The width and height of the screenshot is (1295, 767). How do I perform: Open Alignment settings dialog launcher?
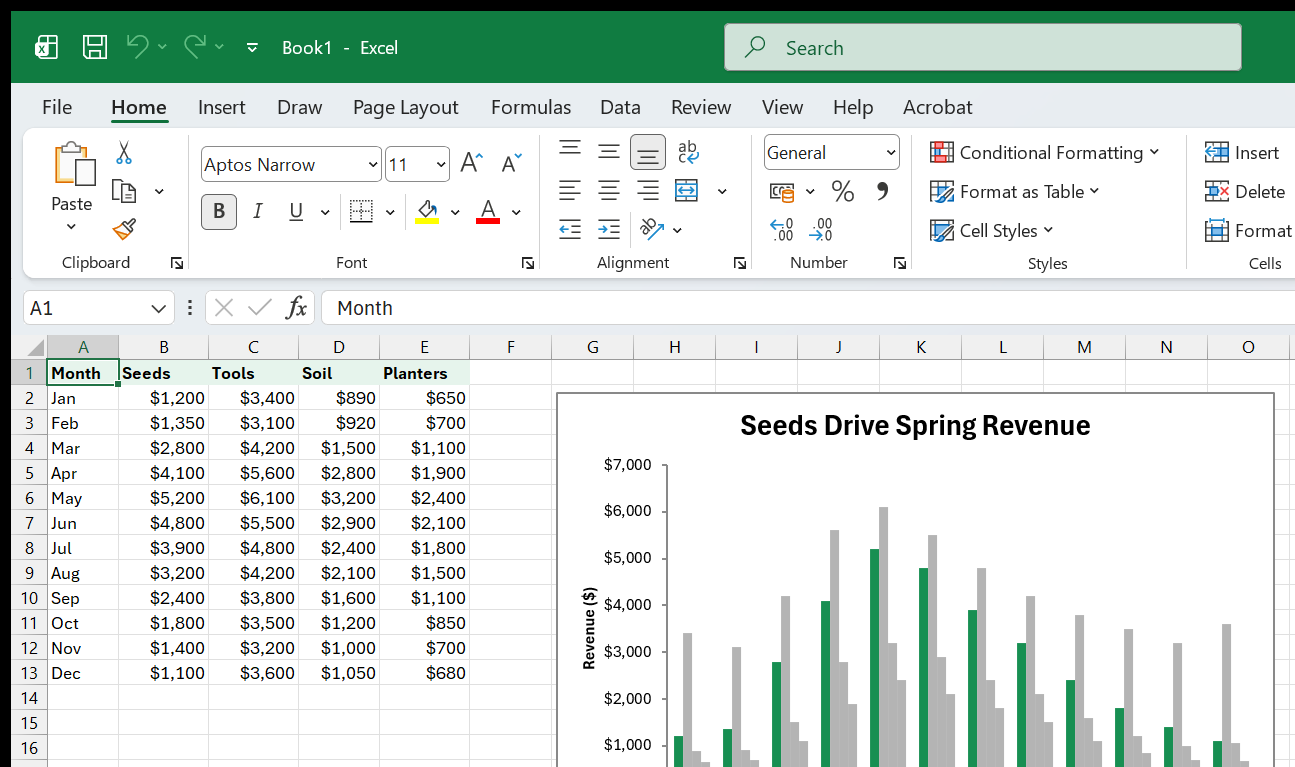740,263
